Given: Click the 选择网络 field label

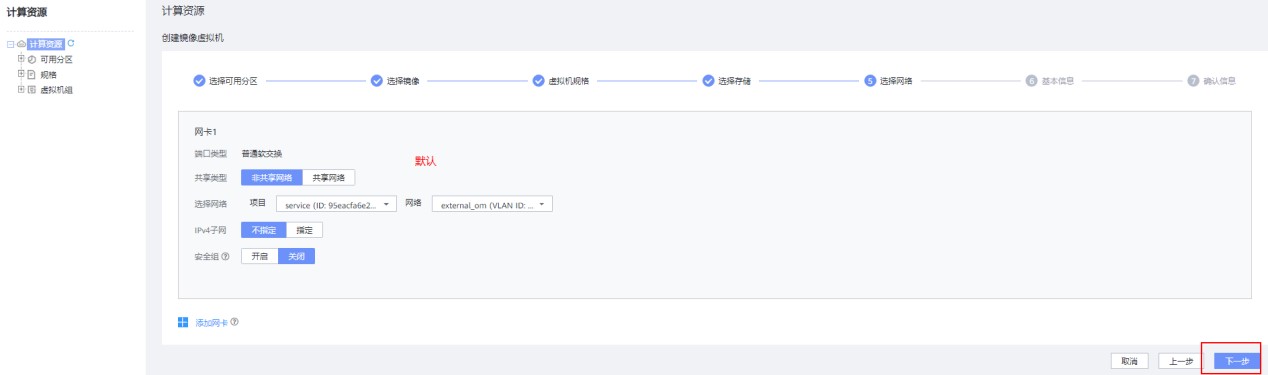Looking at the screenshot, I should [210, 204].
